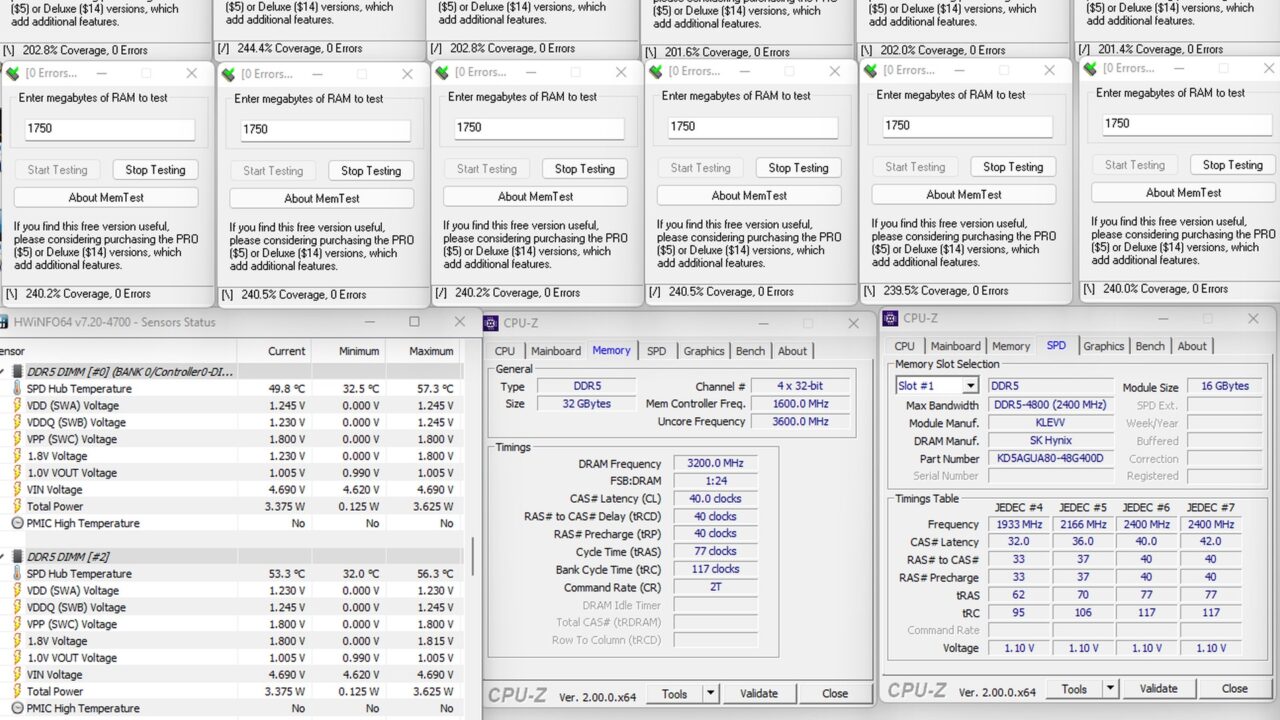Click lightning icon of DIMM [#0] Total Power
The image size is (1280, 720).
click(x=17, y=507)
